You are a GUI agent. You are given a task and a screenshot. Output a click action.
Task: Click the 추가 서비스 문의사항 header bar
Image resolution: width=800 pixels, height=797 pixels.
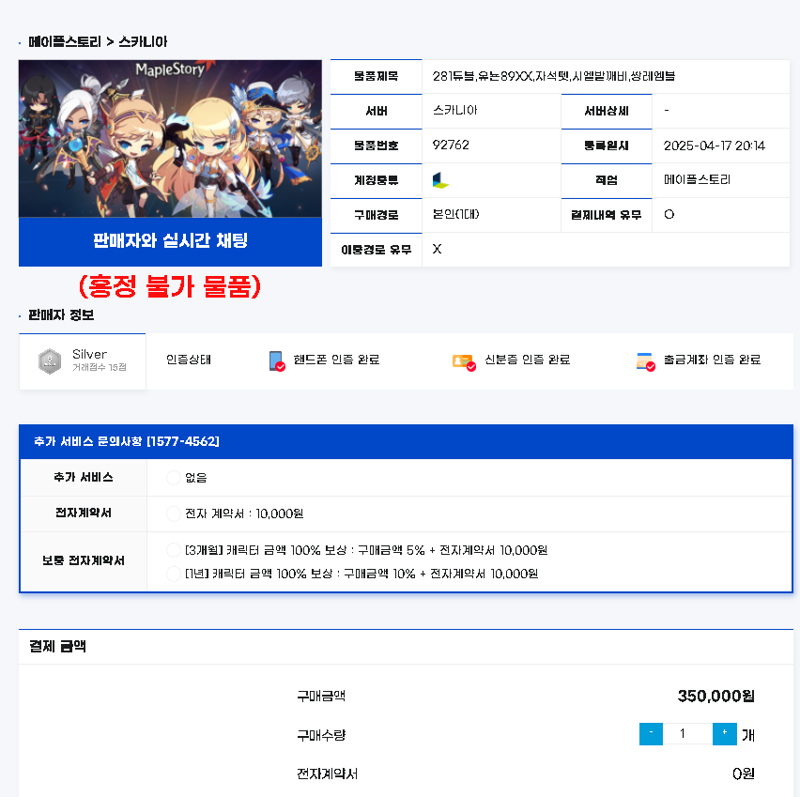406,441
